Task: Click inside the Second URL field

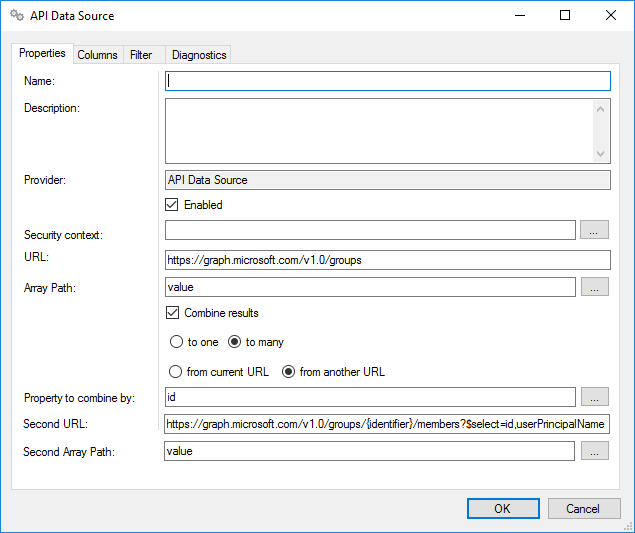Action: pos(387,424)
